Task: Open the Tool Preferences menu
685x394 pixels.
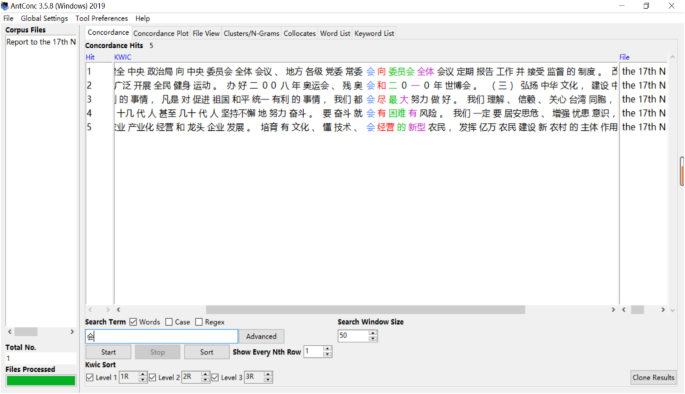Action: (101, 18)
